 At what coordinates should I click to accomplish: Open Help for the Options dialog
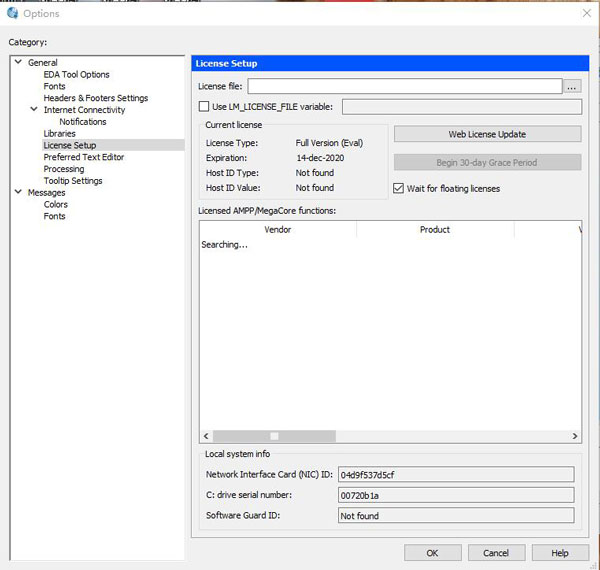pos(560,553)
